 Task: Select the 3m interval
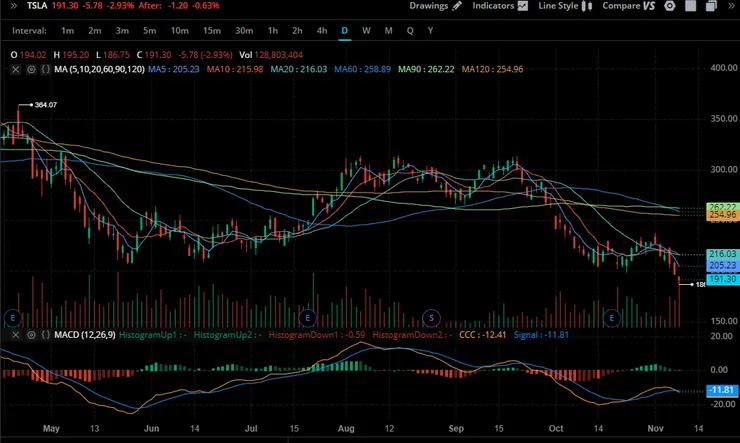[x=122, y=31]
